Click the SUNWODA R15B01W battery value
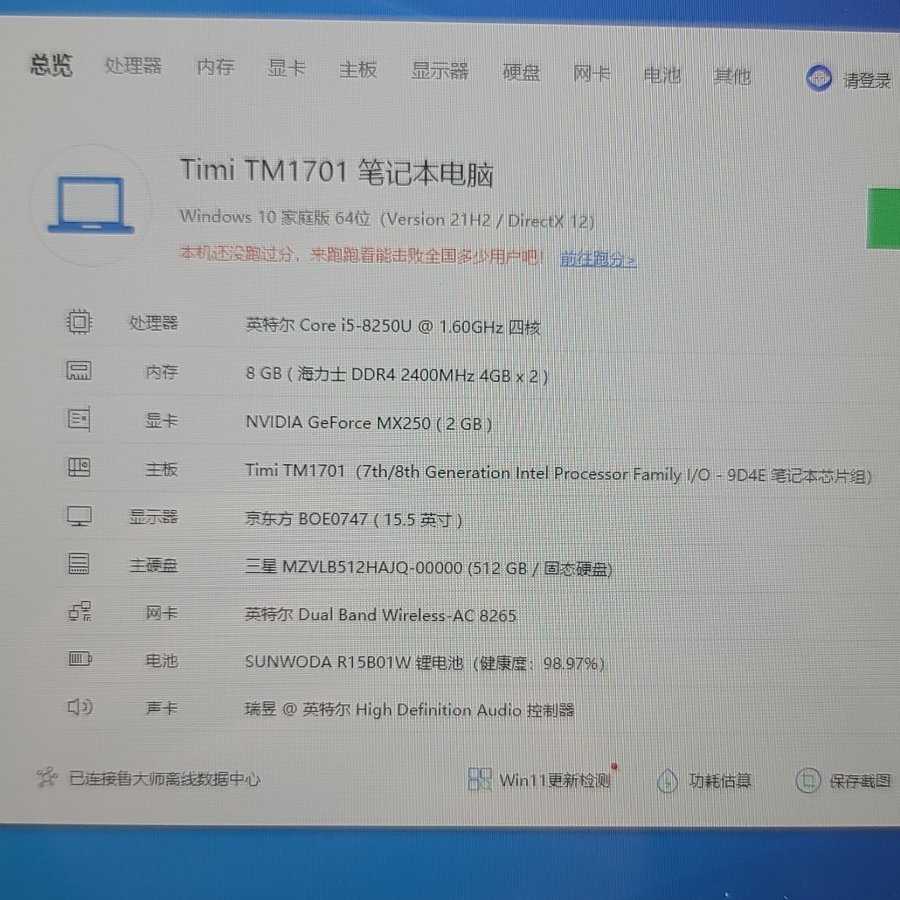Screen dimensions: 900x900 [425, 663]
